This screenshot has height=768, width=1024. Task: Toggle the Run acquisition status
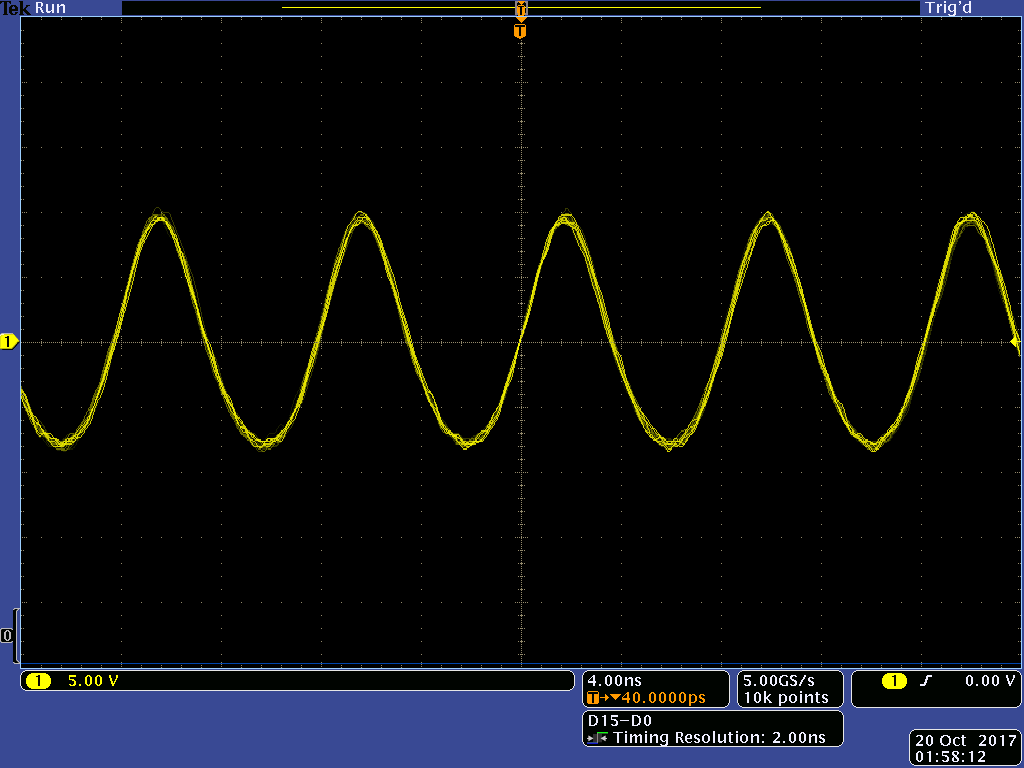pos(51,8)
